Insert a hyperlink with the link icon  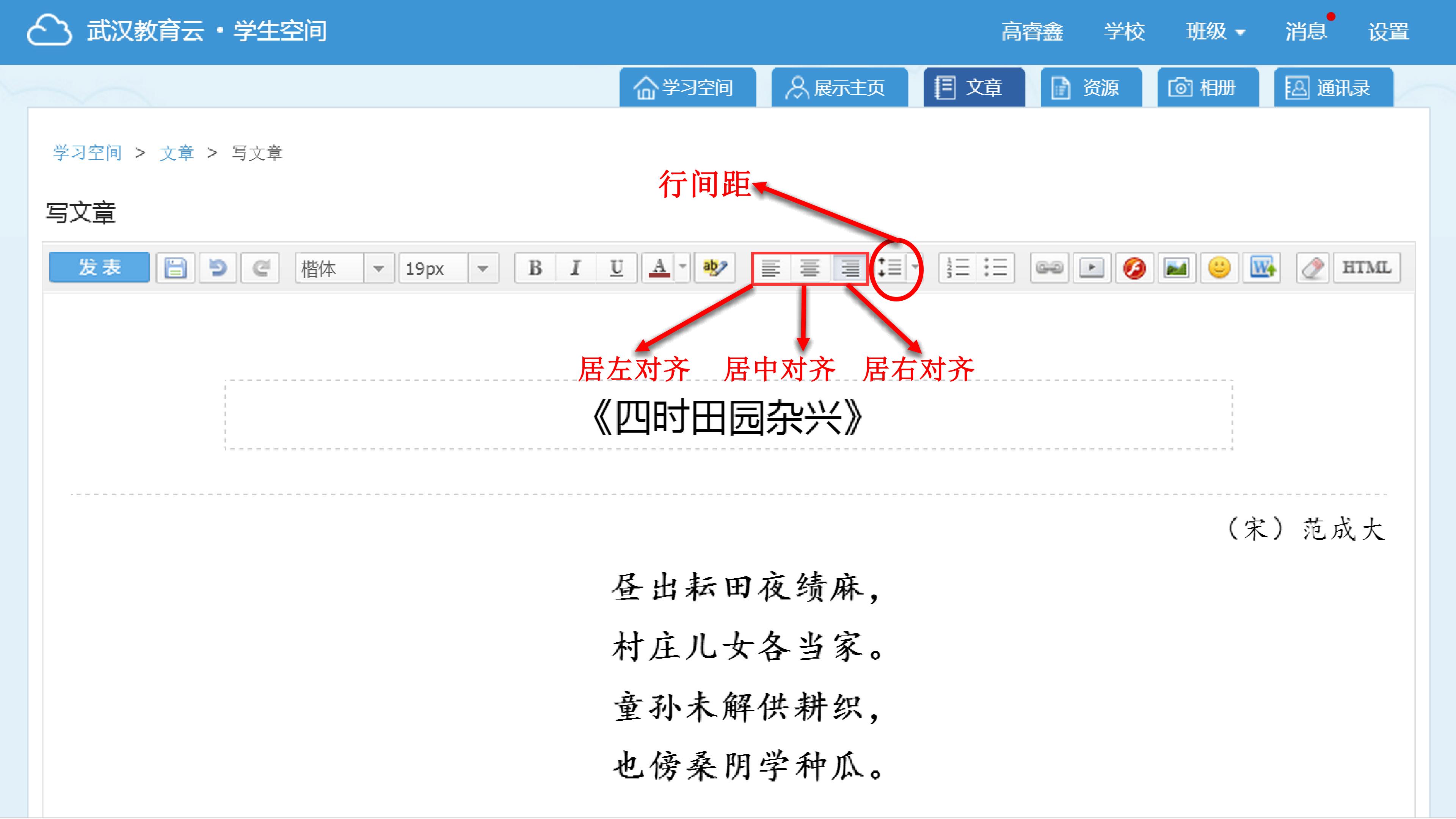1049,267
